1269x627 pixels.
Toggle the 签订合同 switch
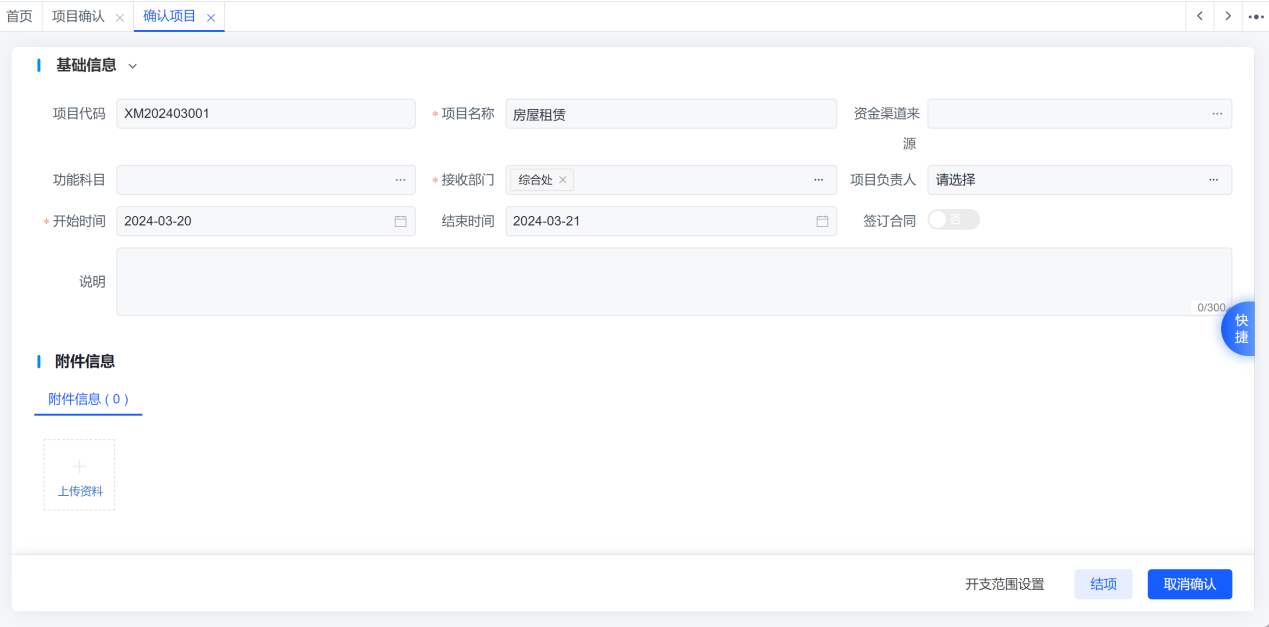click(x=953, y=220)
